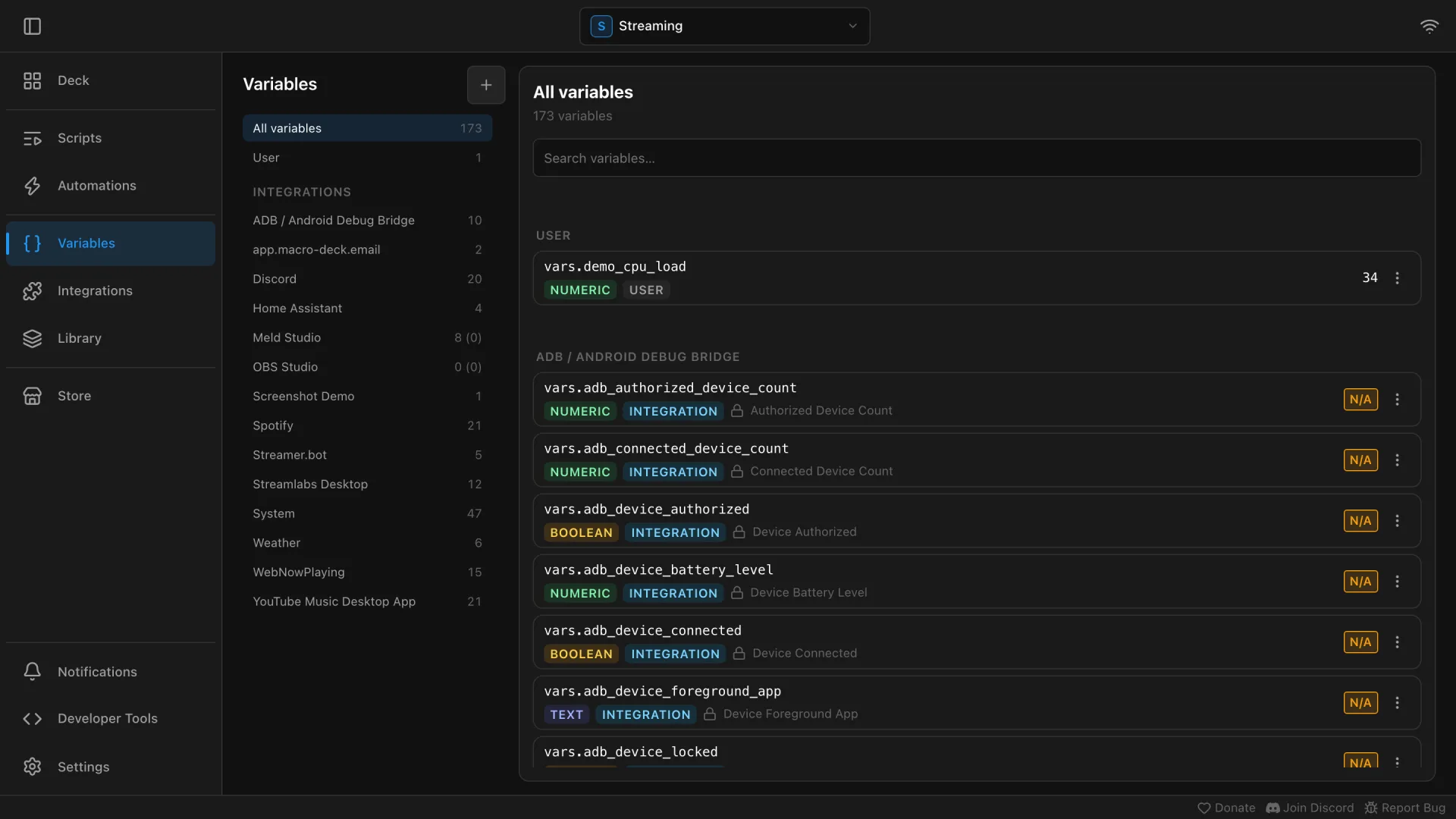This screenshot has height=819, width=1456.
Task: Open options menu for vars.adb_device_foreground_app
Action: click(1397, 703)
